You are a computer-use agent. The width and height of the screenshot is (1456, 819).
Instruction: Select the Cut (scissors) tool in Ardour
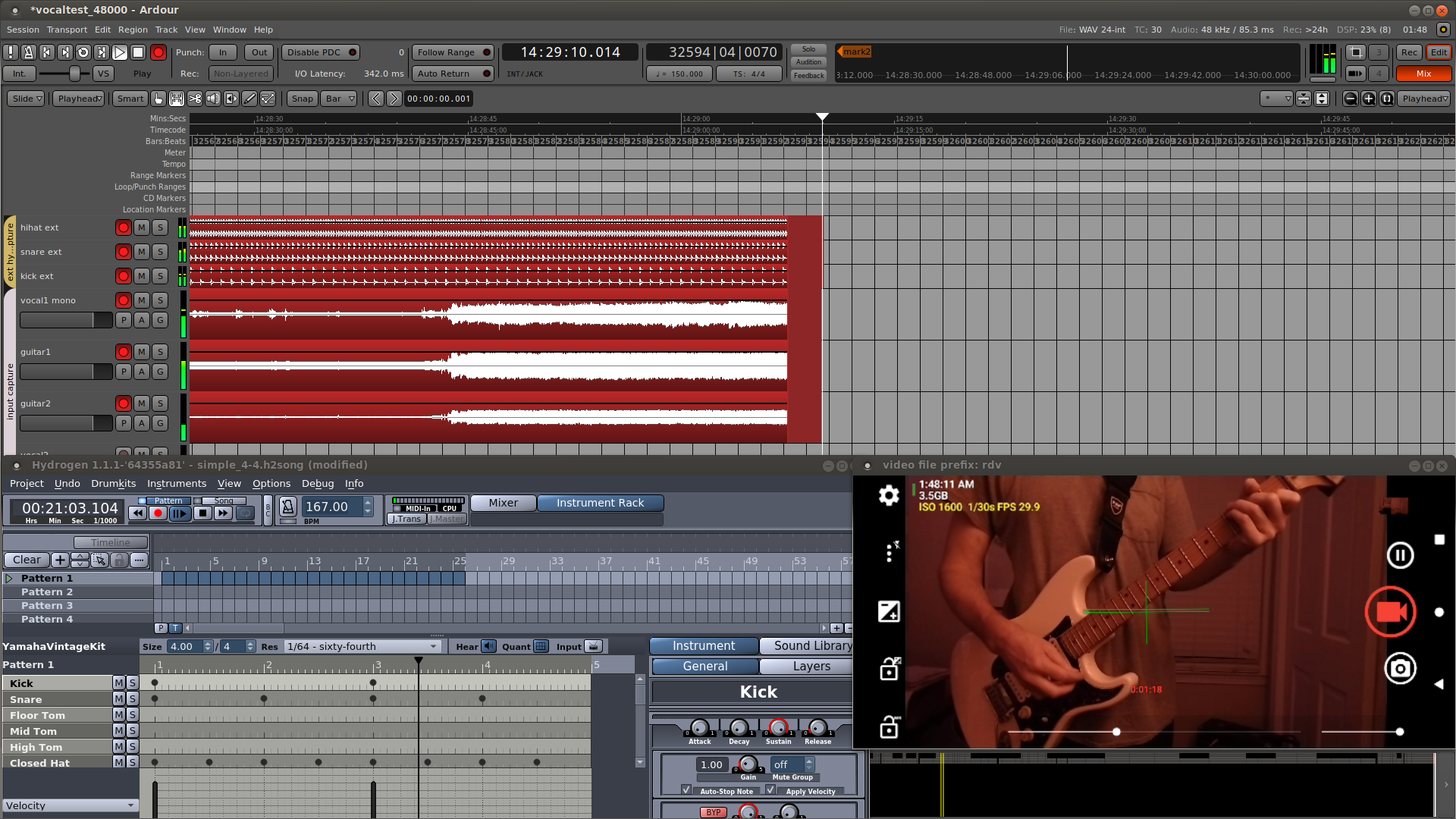click(x=195, y=99)
